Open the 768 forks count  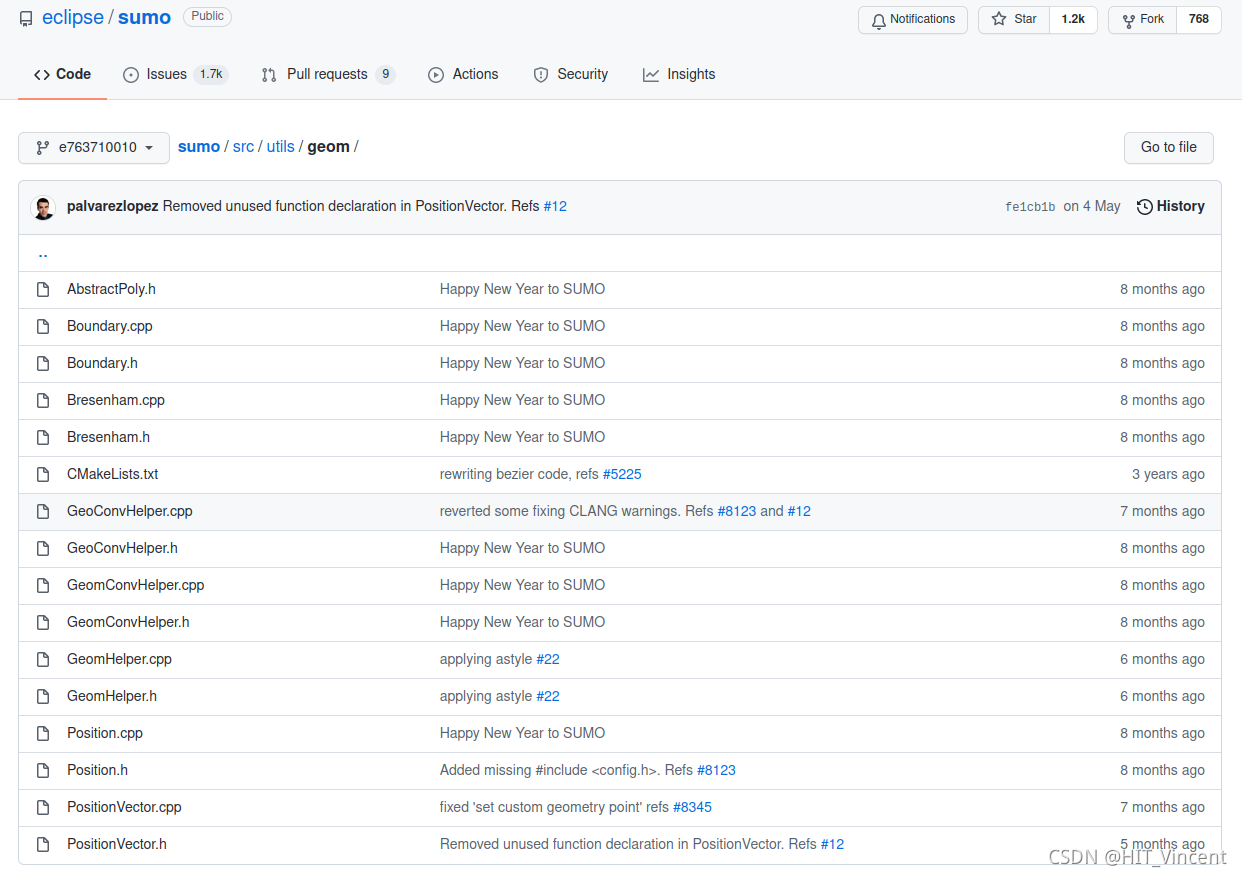[x=1199, y=19]
